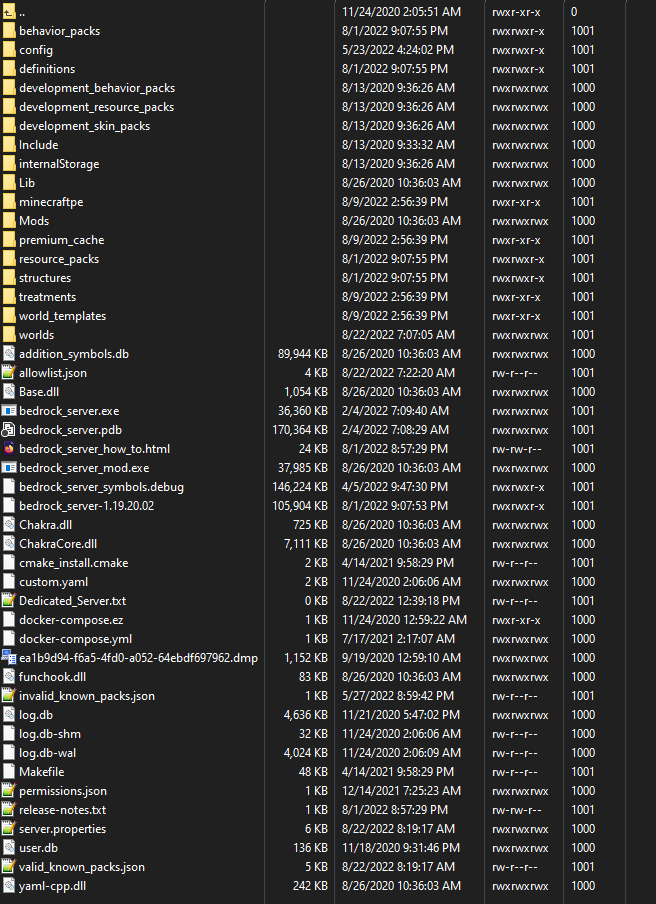
Task: Click the bedrock_server_how_to.html Firefox icon
Action: 9,449
